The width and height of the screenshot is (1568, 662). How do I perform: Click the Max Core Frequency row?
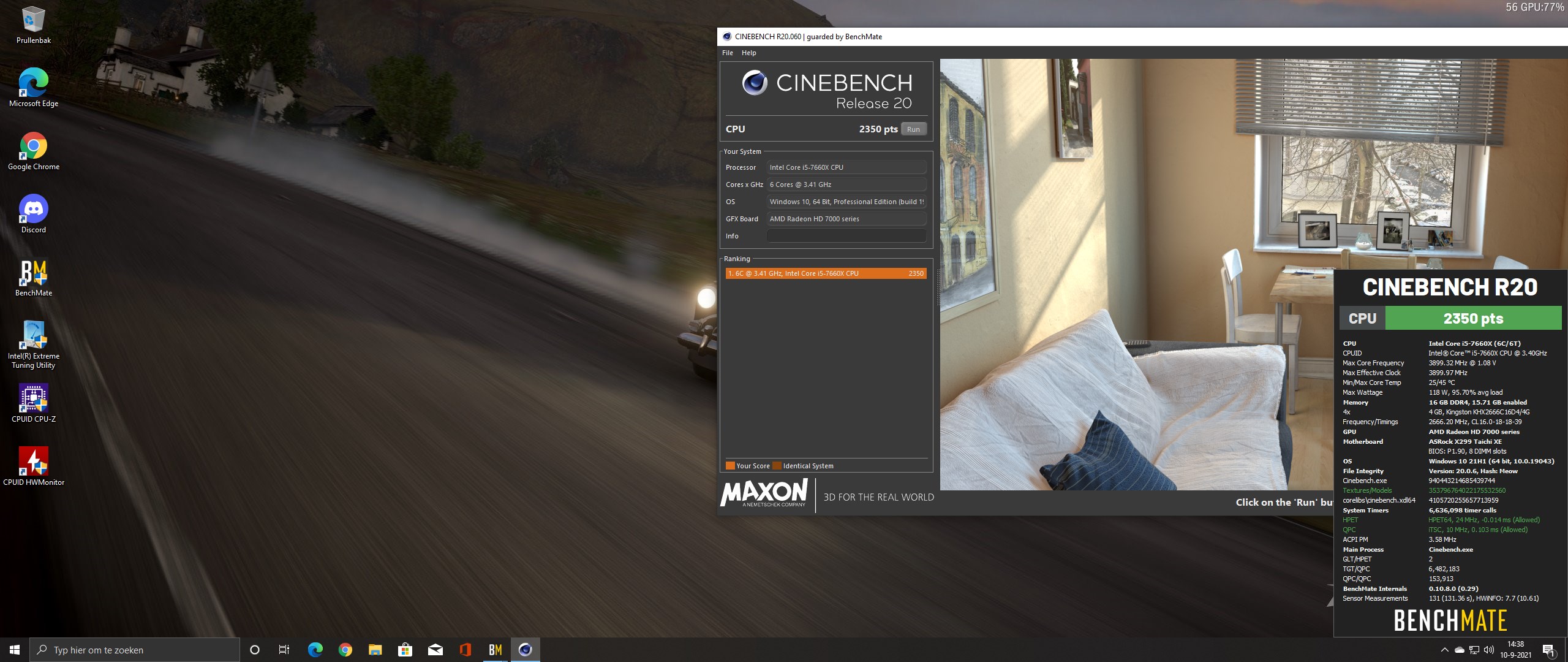pyautogui.click(x=1419, y=363)
